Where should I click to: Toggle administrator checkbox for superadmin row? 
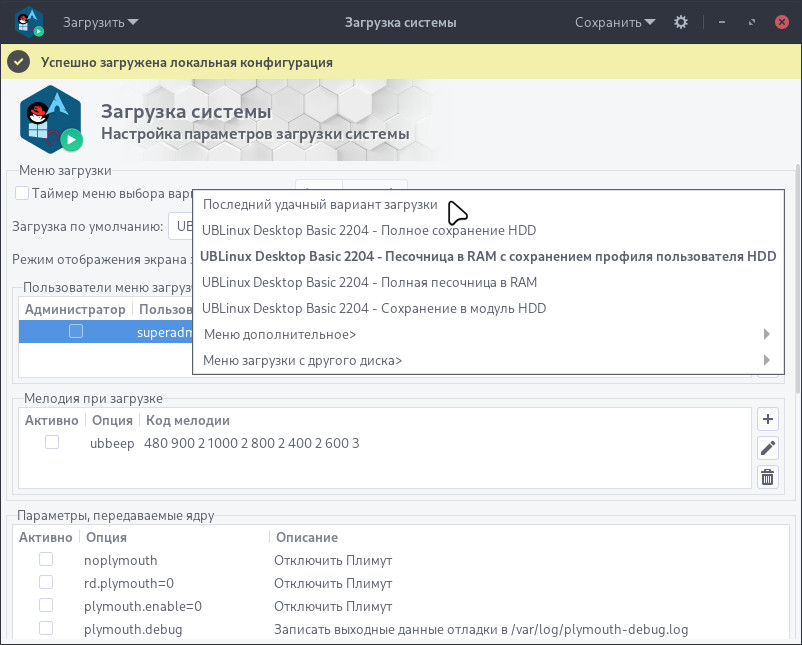pos(76,331)
